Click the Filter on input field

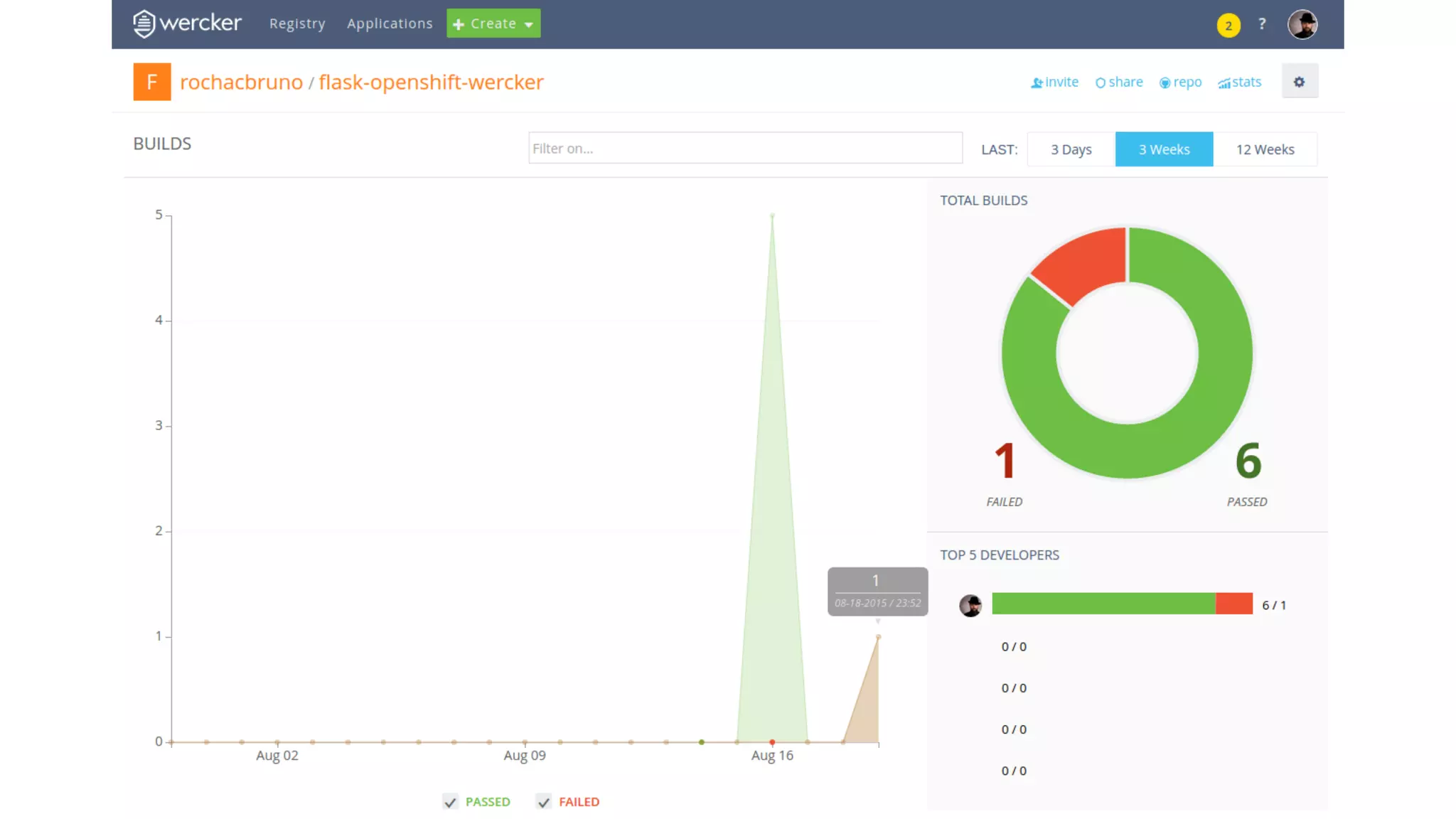click(x=745, y=148)
